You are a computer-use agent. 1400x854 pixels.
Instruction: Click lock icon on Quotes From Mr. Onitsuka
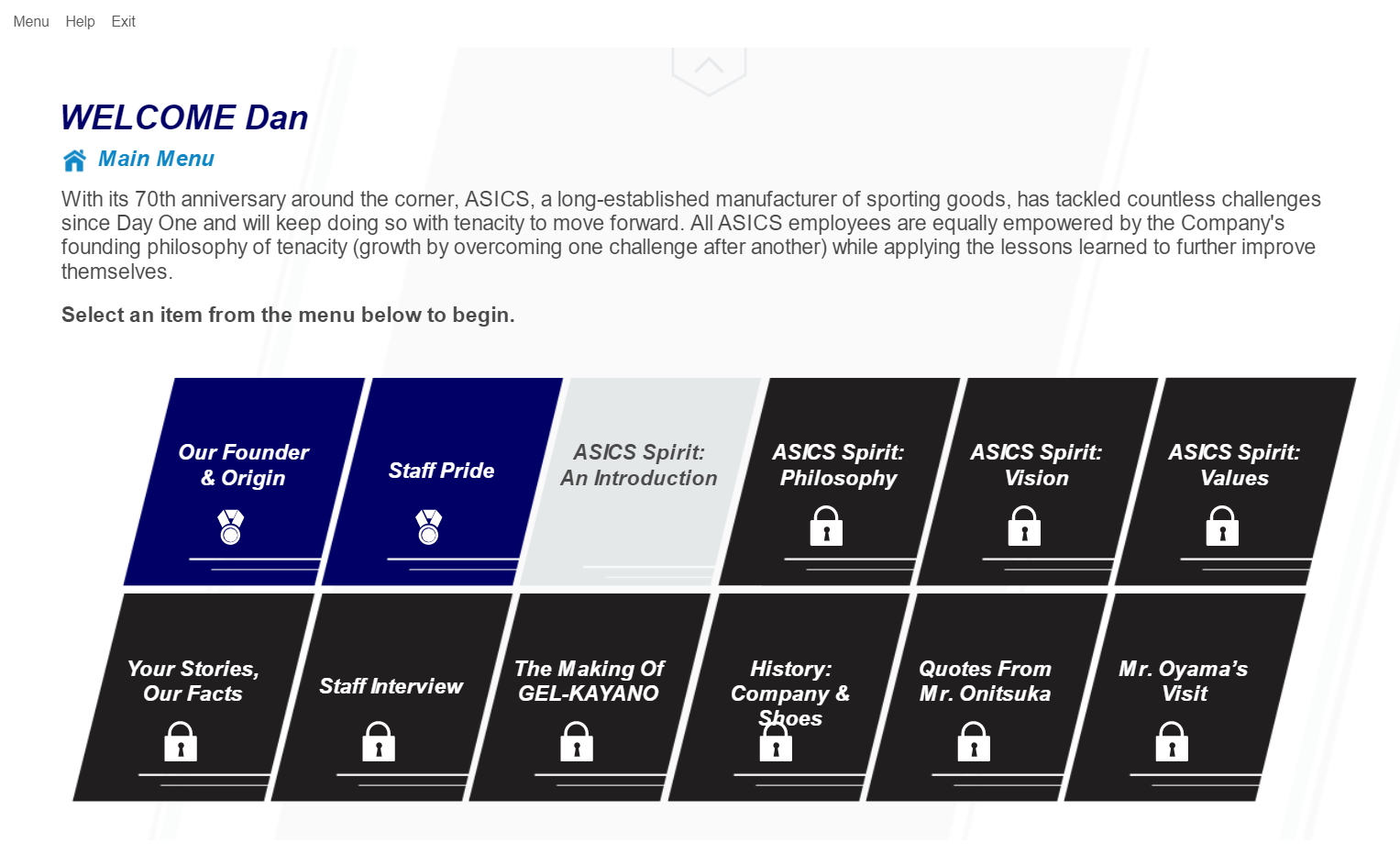974,742
